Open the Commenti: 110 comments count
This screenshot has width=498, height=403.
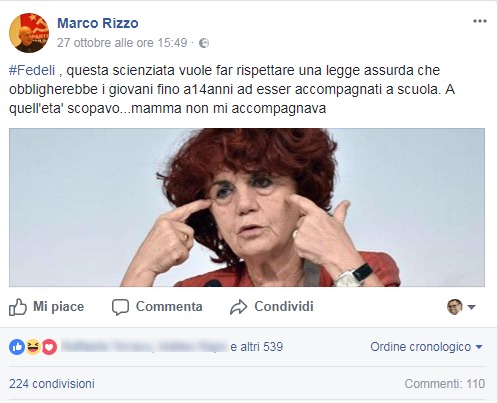click(445, 384)
